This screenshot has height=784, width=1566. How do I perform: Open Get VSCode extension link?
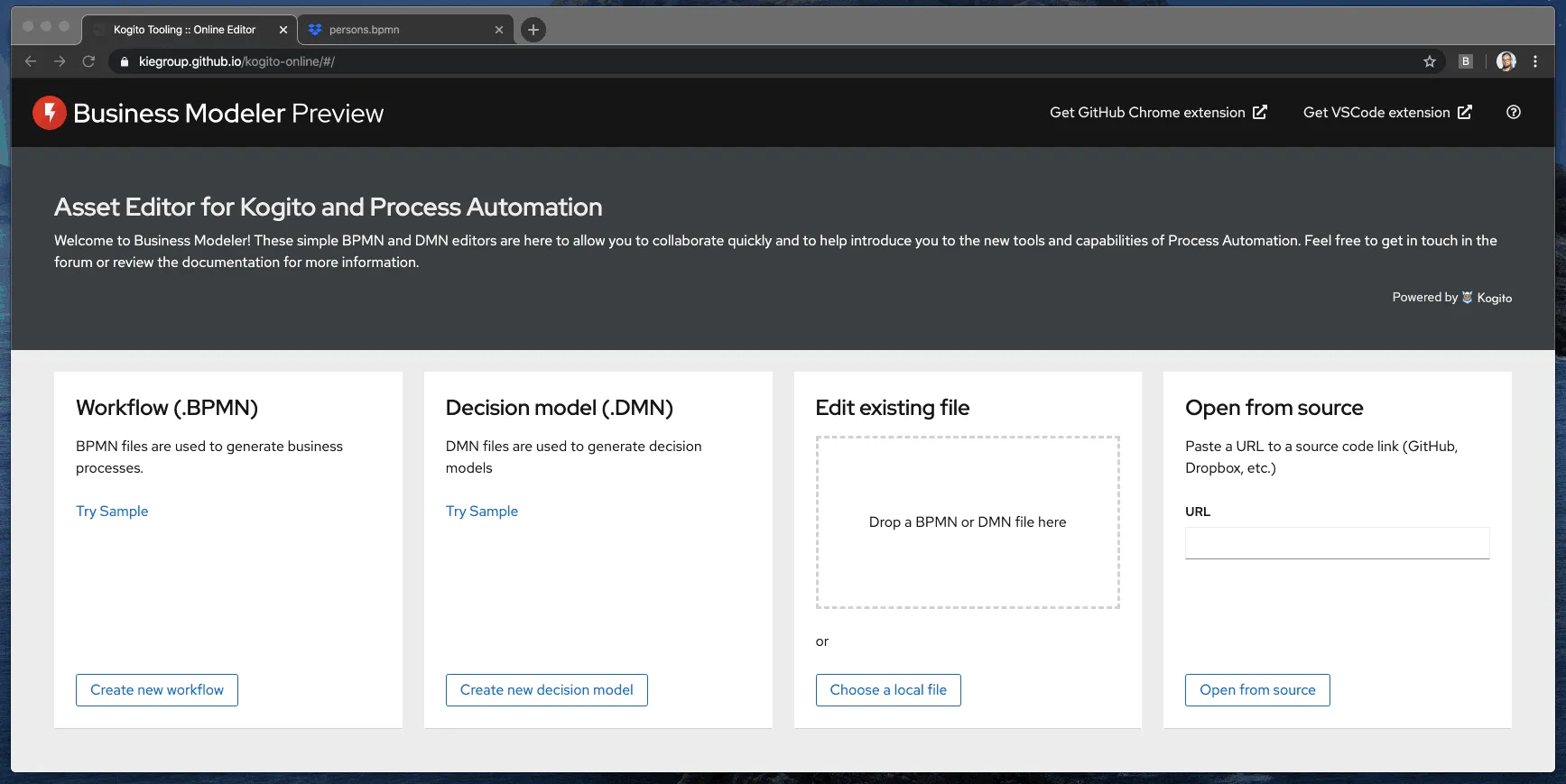(1387, 112)
